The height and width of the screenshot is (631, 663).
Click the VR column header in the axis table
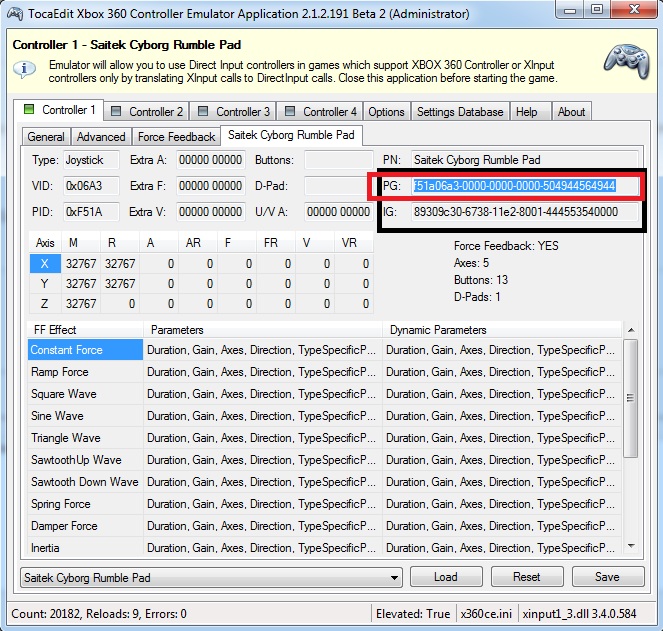tap(354, 243)
